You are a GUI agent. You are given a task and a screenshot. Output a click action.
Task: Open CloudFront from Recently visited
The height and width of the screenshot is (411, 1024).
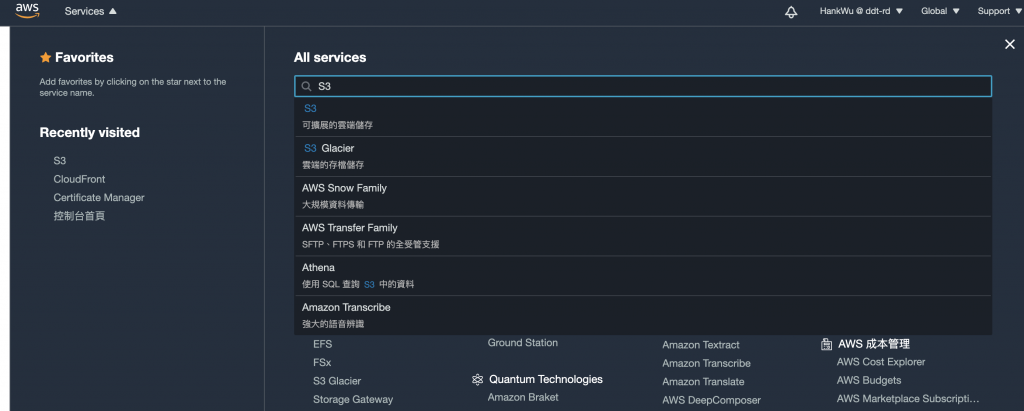(x=79, y=179)
